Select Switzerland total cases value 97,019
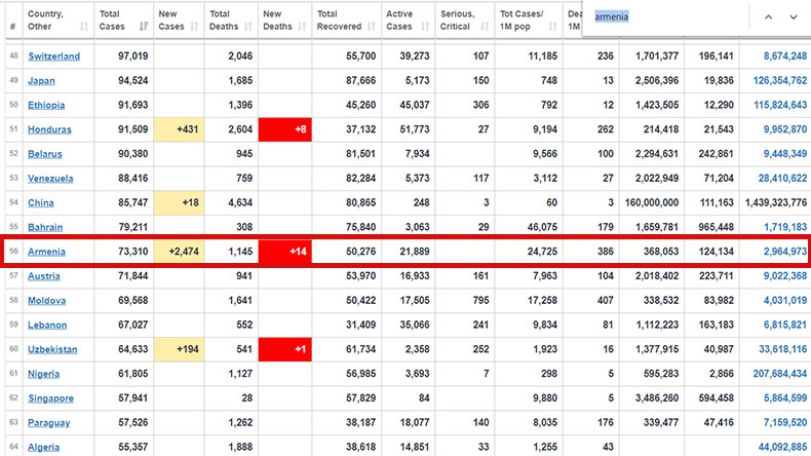811x456 pixels. pos(133,56)
